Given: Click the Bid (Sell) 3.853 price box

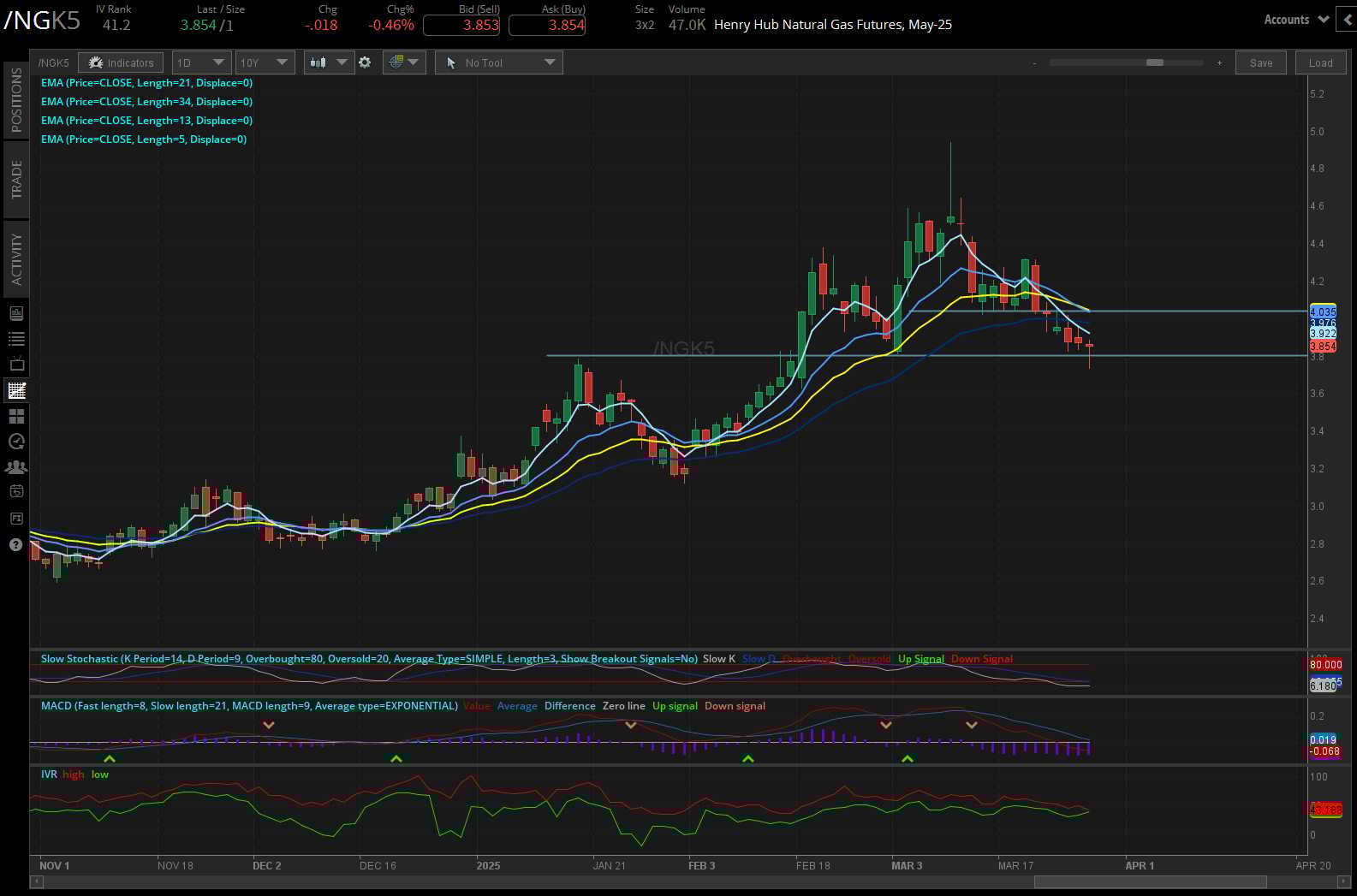Looking at the screenshot, I should pos(461,25).
